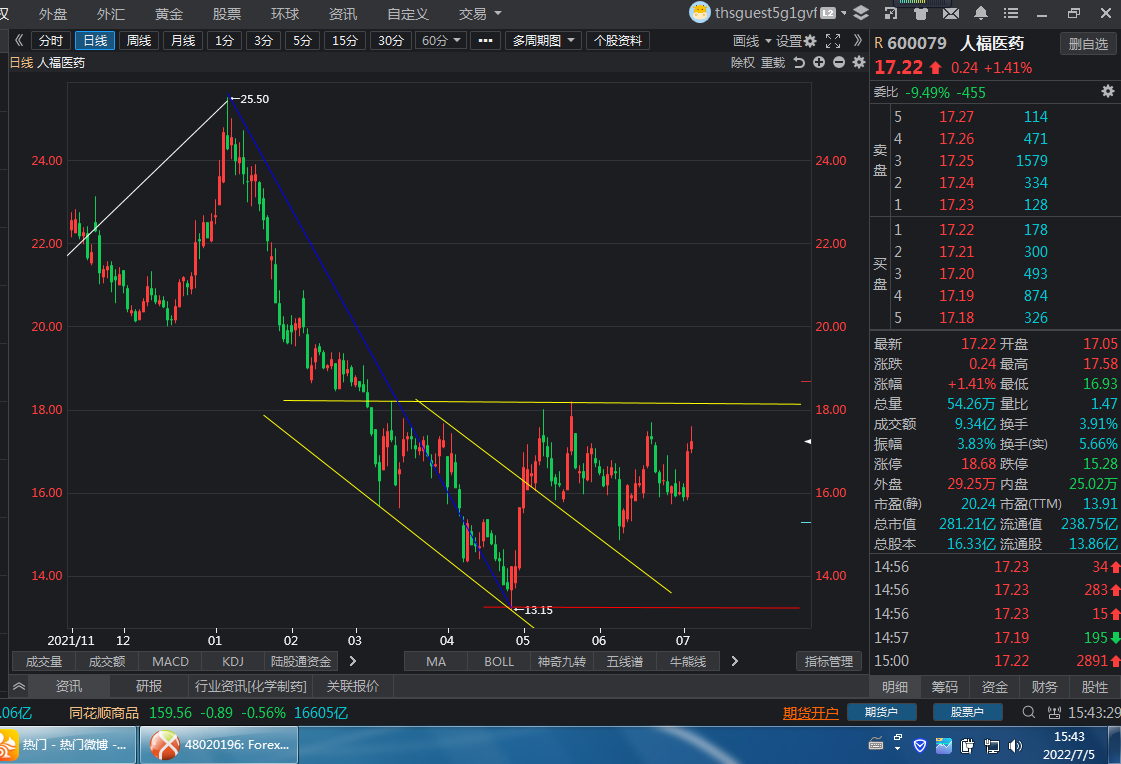This screenshot has height=764, width=1121.
Task: Open the mail messages icon
Action: click(x=950, y=13)
